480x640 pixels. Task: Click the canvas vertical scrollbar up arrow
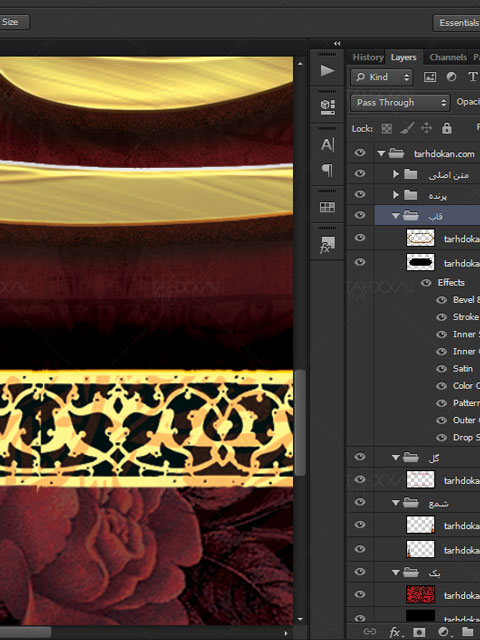300,64
